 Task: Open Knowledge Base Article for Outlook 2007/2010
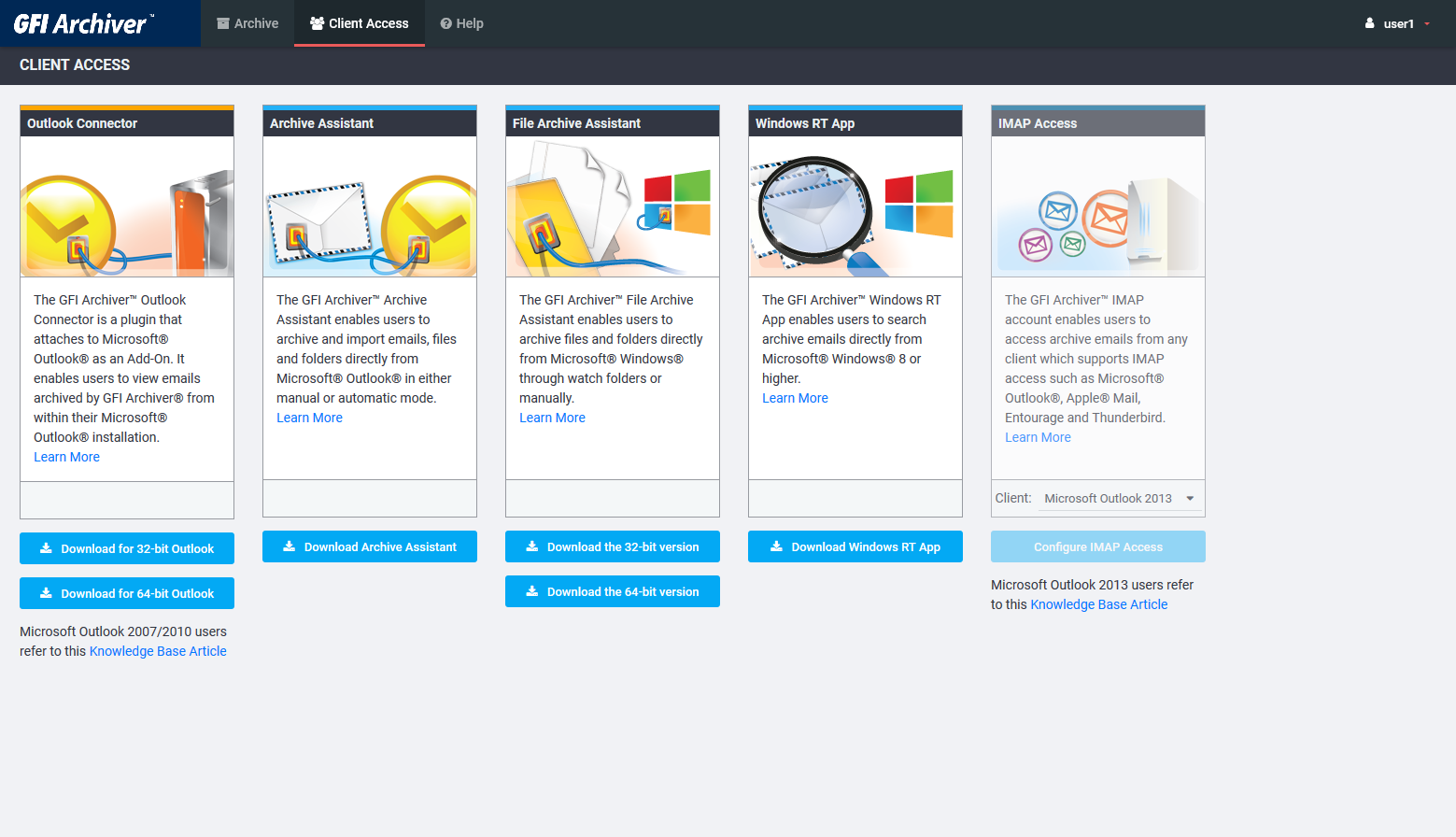pos(158,651)
